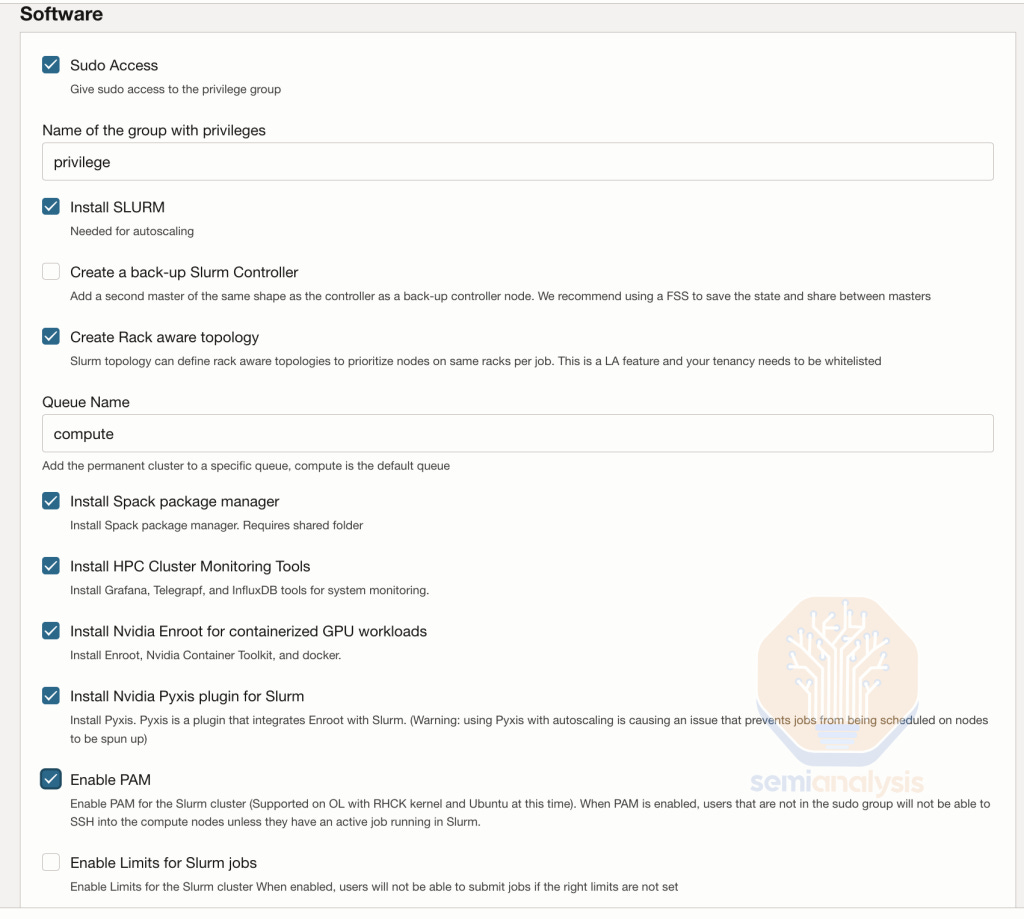Click the Enable PAM SSH description text
1024x919 pixels.
click(x=530, y=813)
